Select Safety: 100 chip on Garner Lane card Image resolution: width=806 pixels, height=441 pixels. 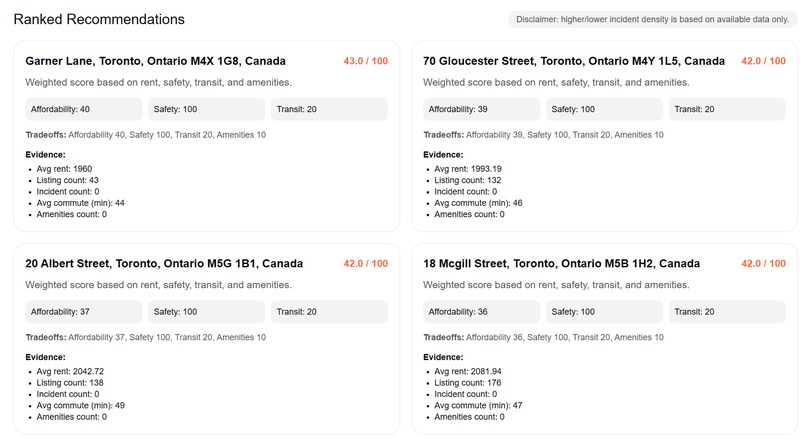207,109
